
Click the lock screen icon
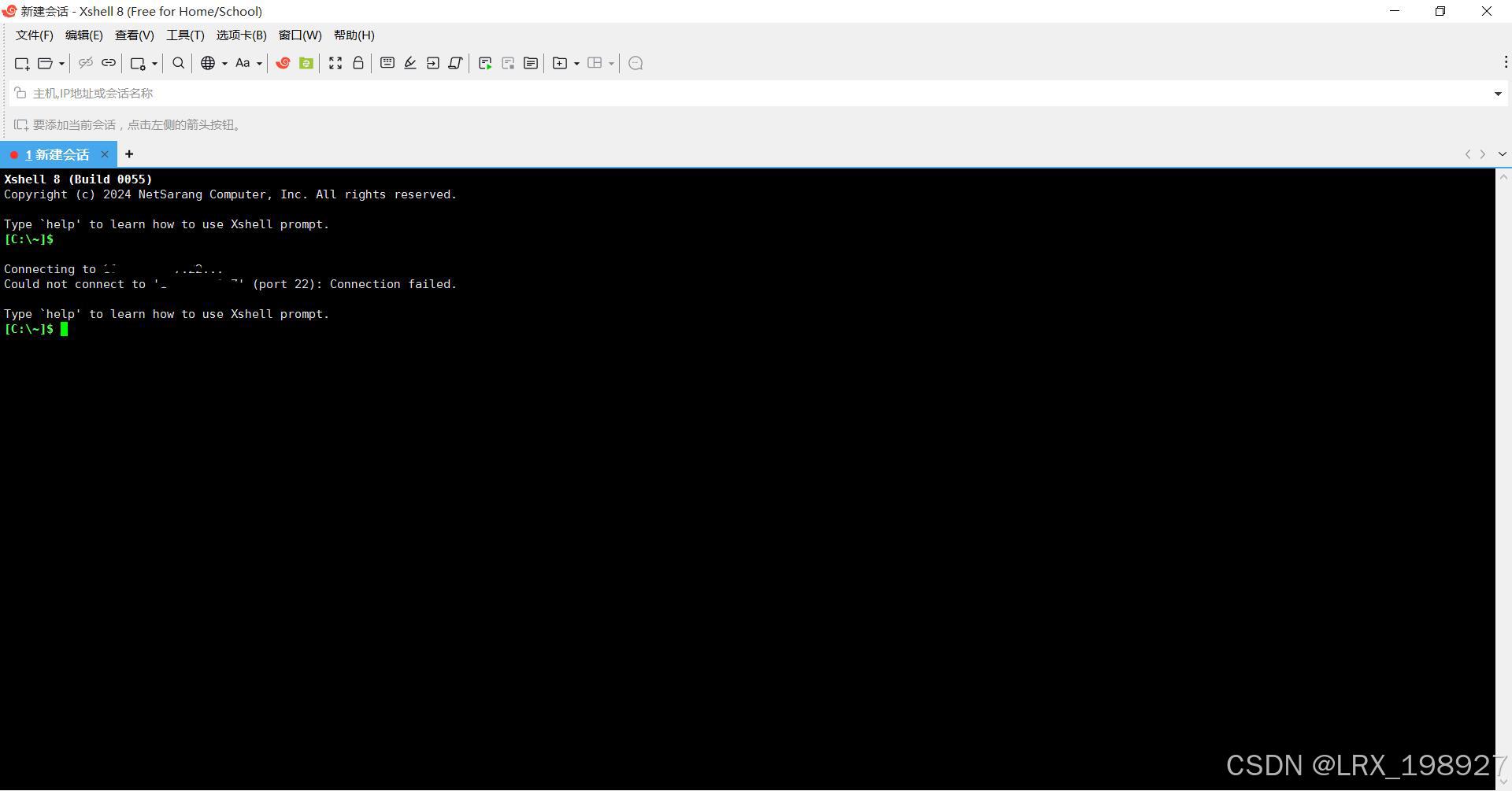tap(358, 63)
